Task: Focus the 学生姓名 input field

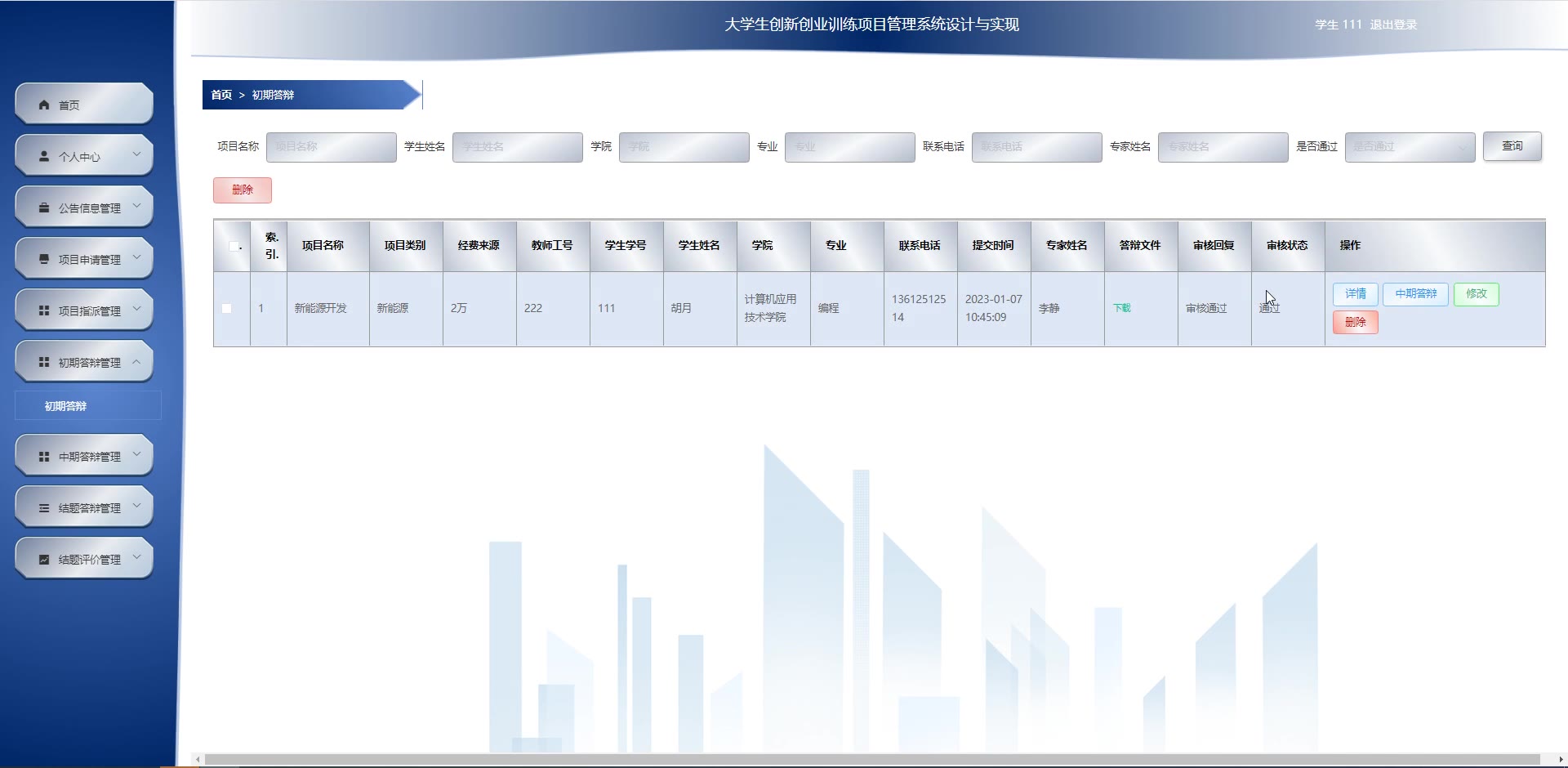Action: pos(518,147)
